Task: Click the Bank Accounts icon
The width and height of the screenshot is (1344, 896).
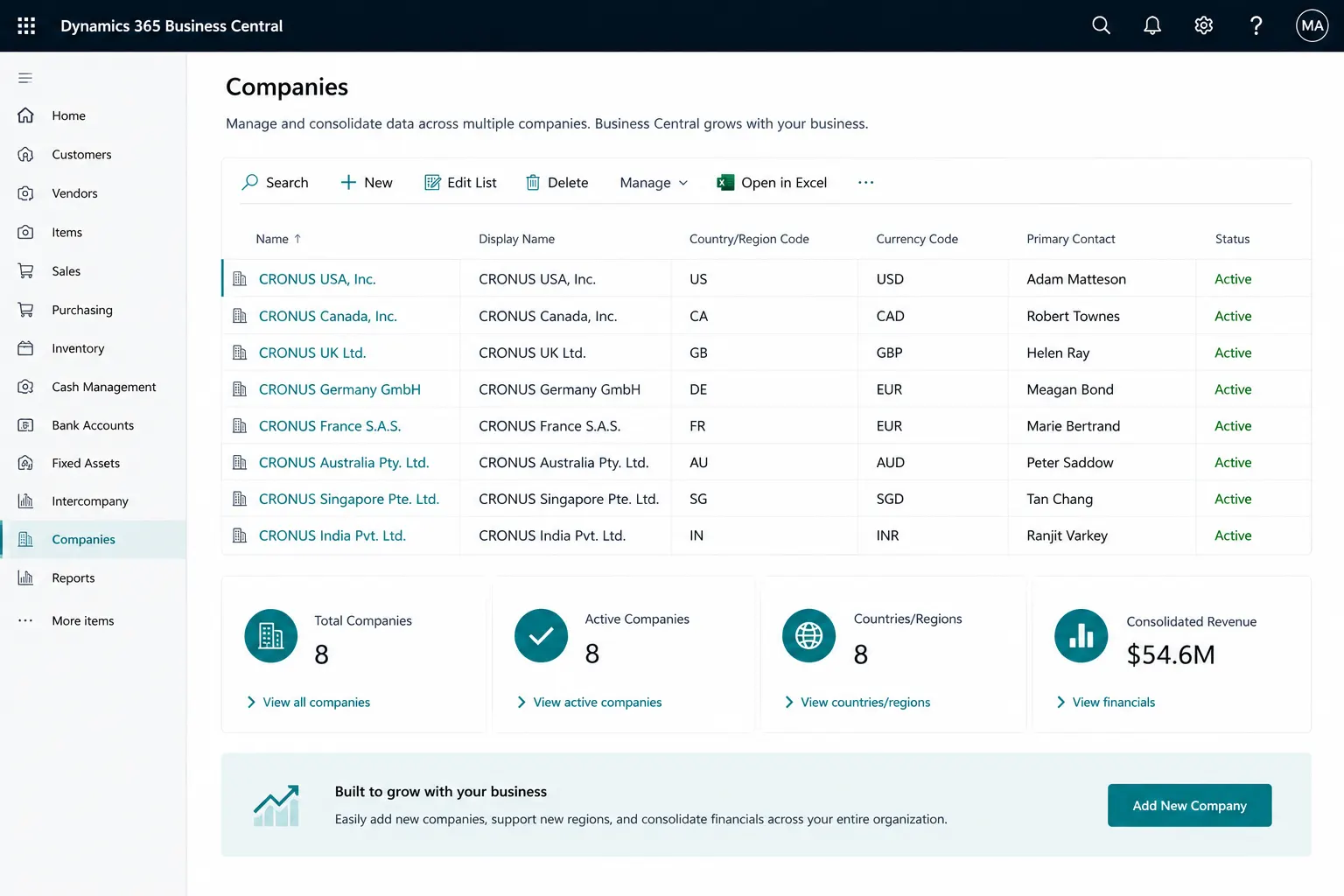Action: 25,425
